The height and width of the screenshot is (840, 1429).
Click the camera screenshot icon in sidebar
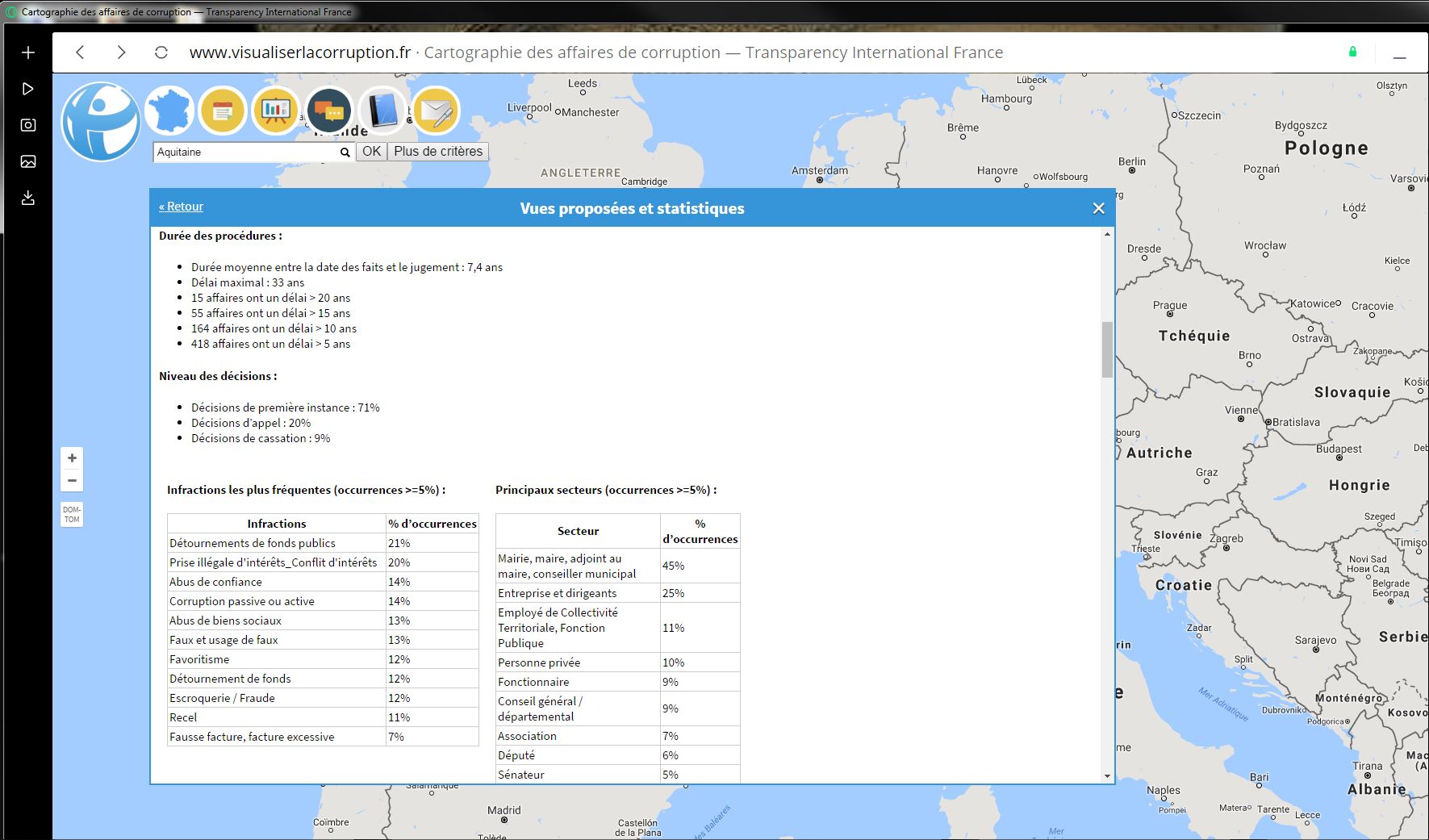(x=28, y=125)
